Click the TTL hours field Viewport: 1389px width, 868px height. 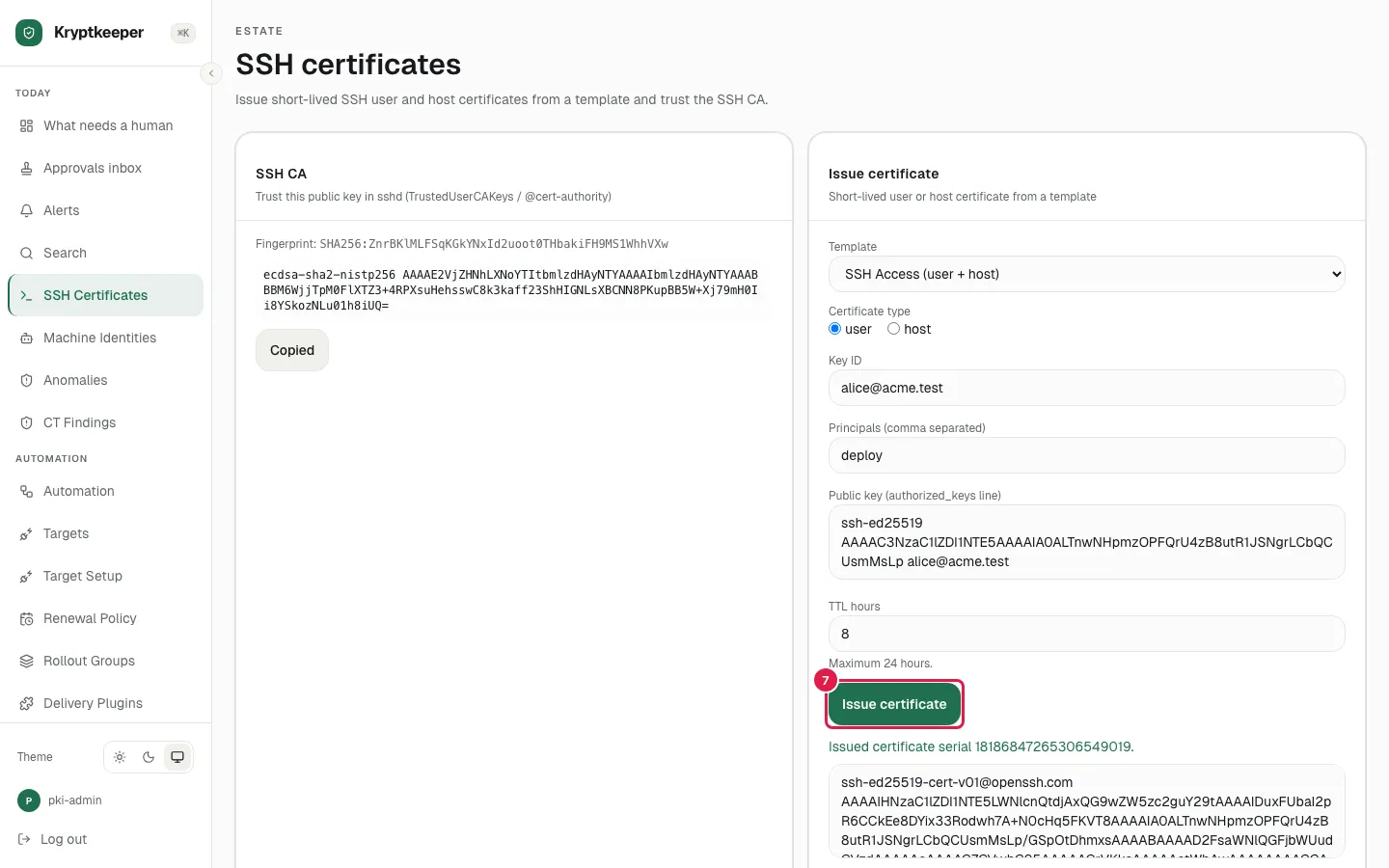pos(1086,634)
